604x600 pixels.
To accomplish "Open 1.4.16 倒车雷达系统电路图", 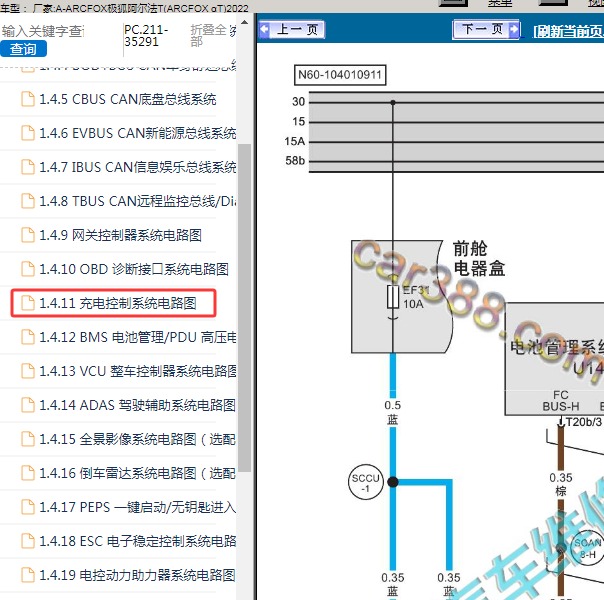I will pos(138,473).
